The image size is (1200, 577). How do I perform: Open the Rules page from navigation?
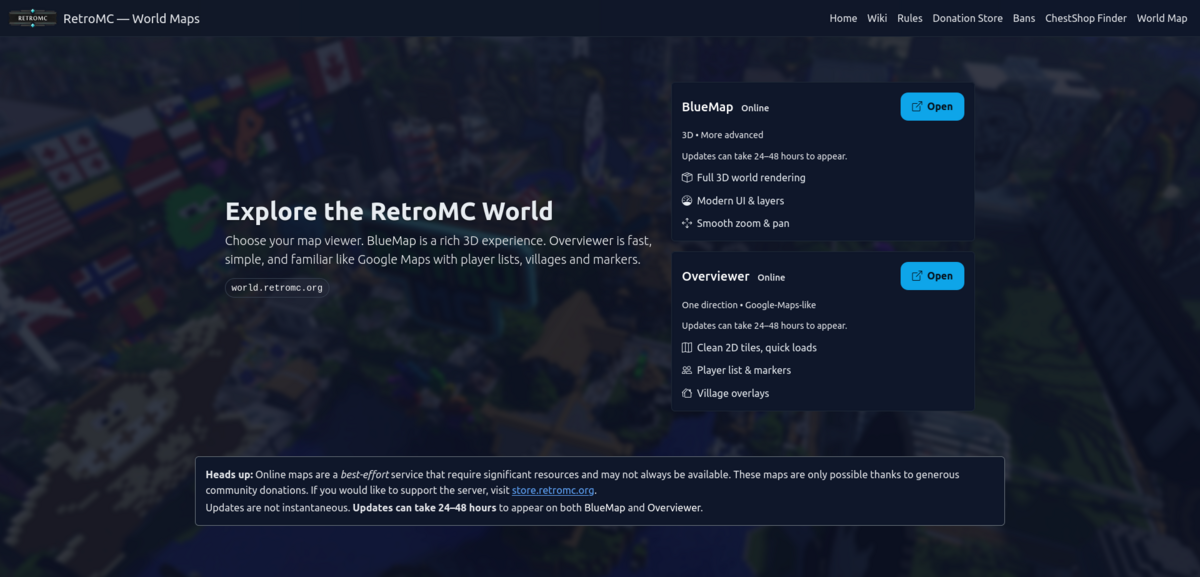tap(910, 18)
